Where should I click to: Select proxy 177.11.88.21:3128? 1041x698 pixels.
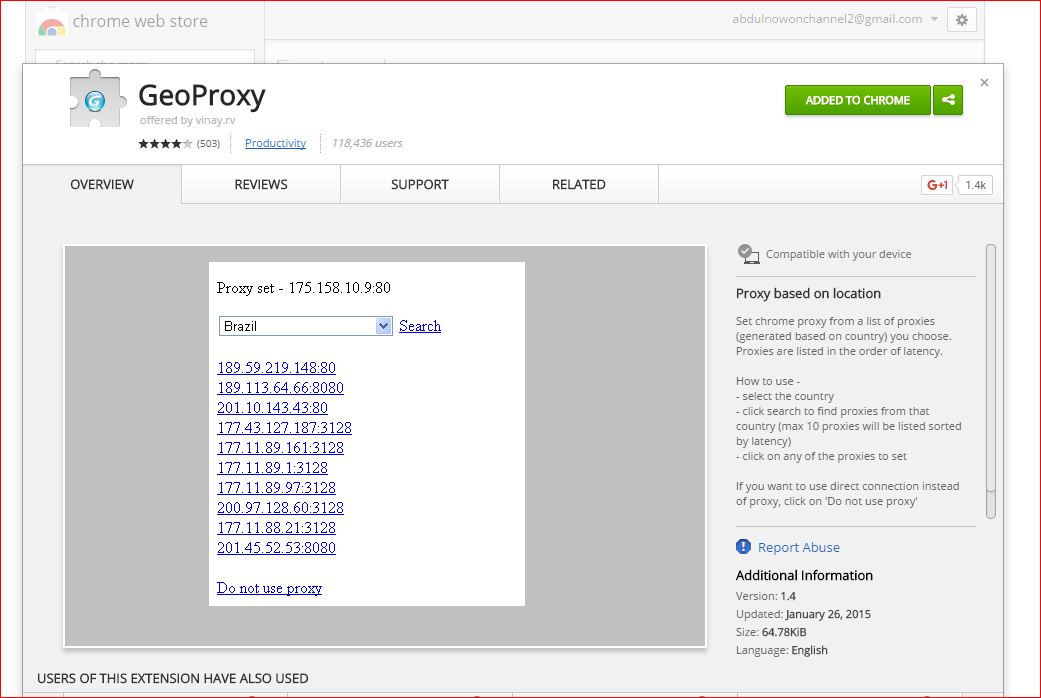click(276, 527)
